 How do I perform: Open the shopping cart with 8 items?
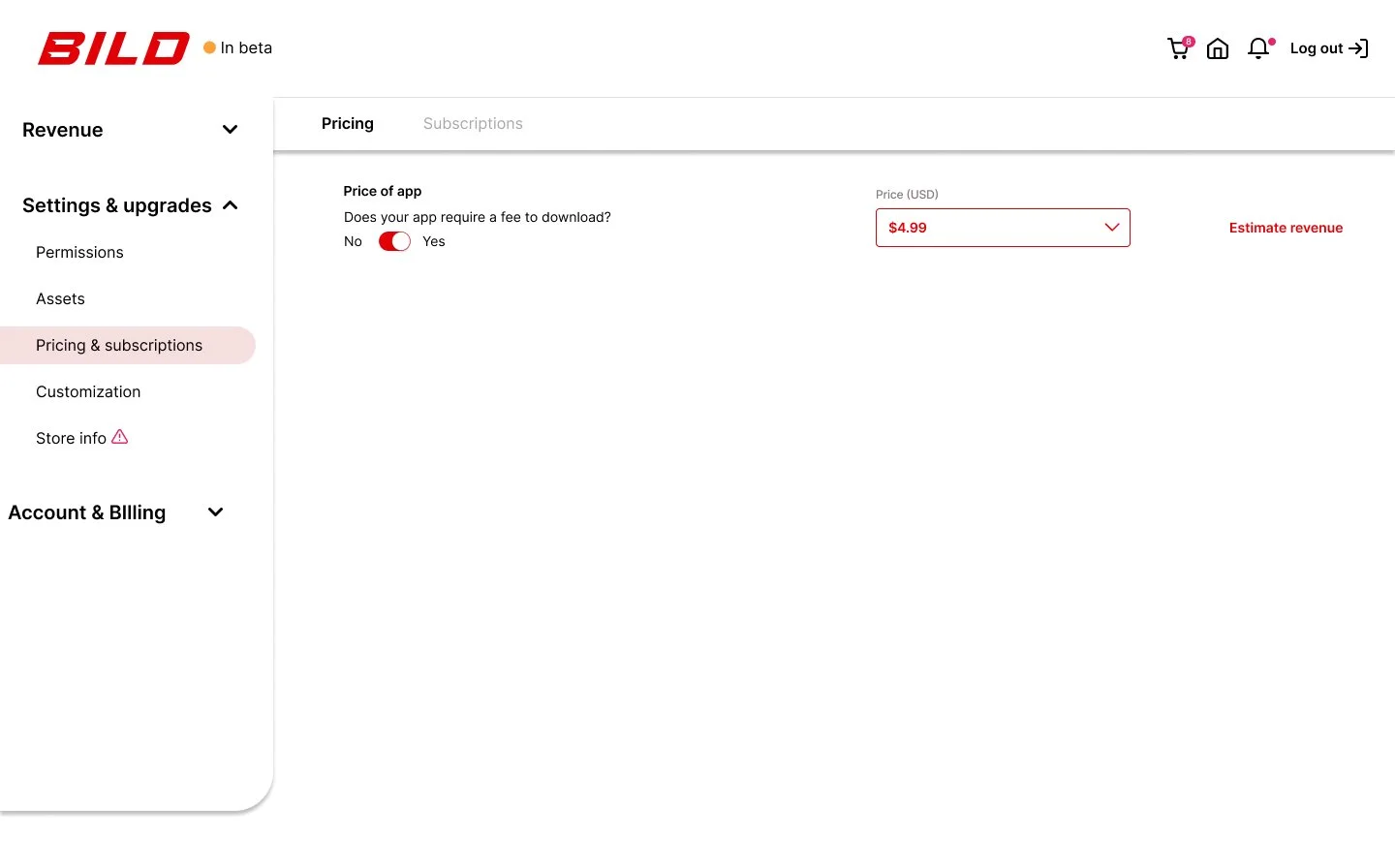point(1178,47)
